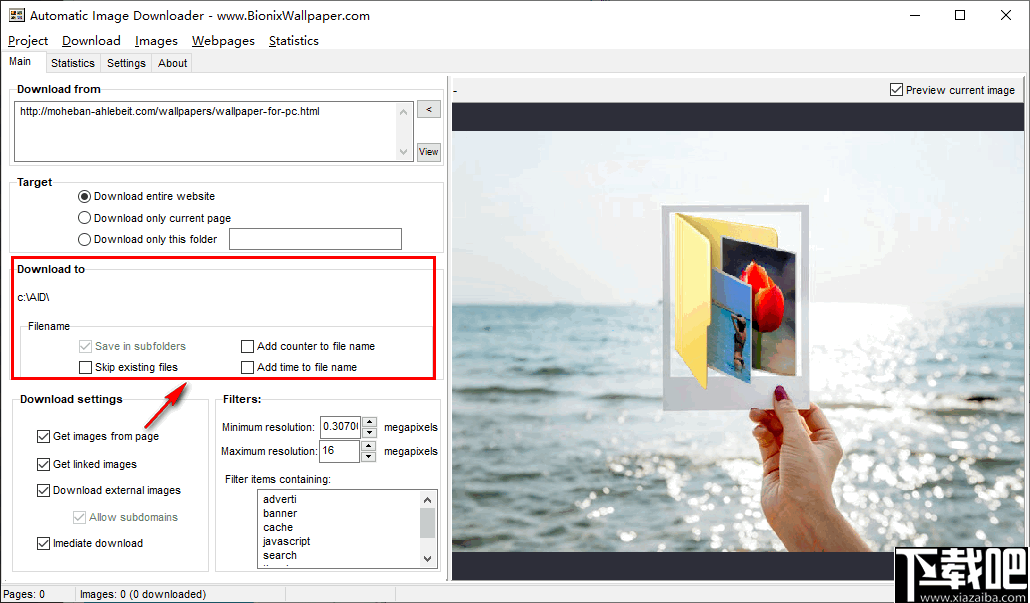
Task: Enable the Skip existing files checkbox
Action: [86, 367]
